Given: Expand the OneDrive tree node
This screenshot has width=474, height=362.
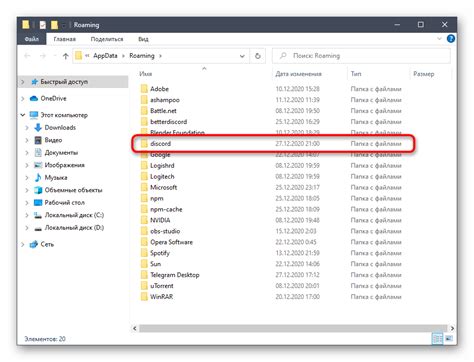Looking at the screenshot, I should click(23, 98).
